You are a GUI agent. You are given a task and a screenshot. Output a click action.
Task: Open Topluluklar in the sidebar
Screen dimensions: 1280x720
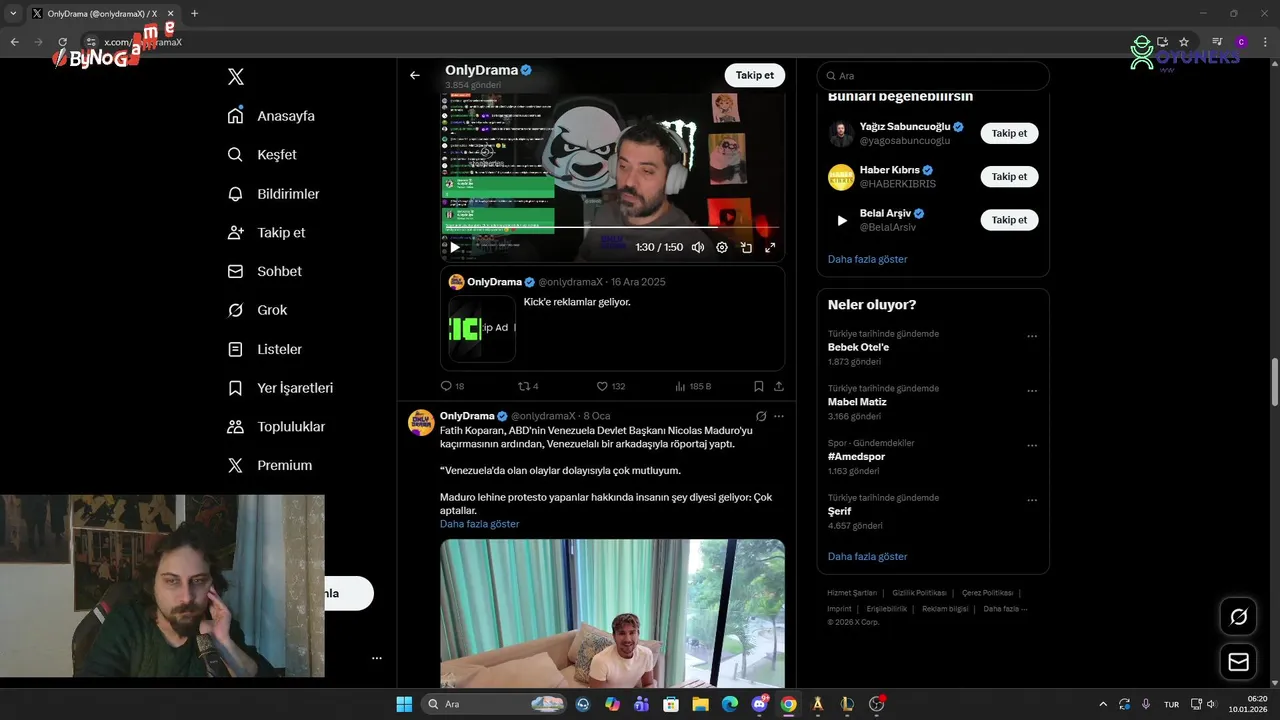click(x=276, y=427)
